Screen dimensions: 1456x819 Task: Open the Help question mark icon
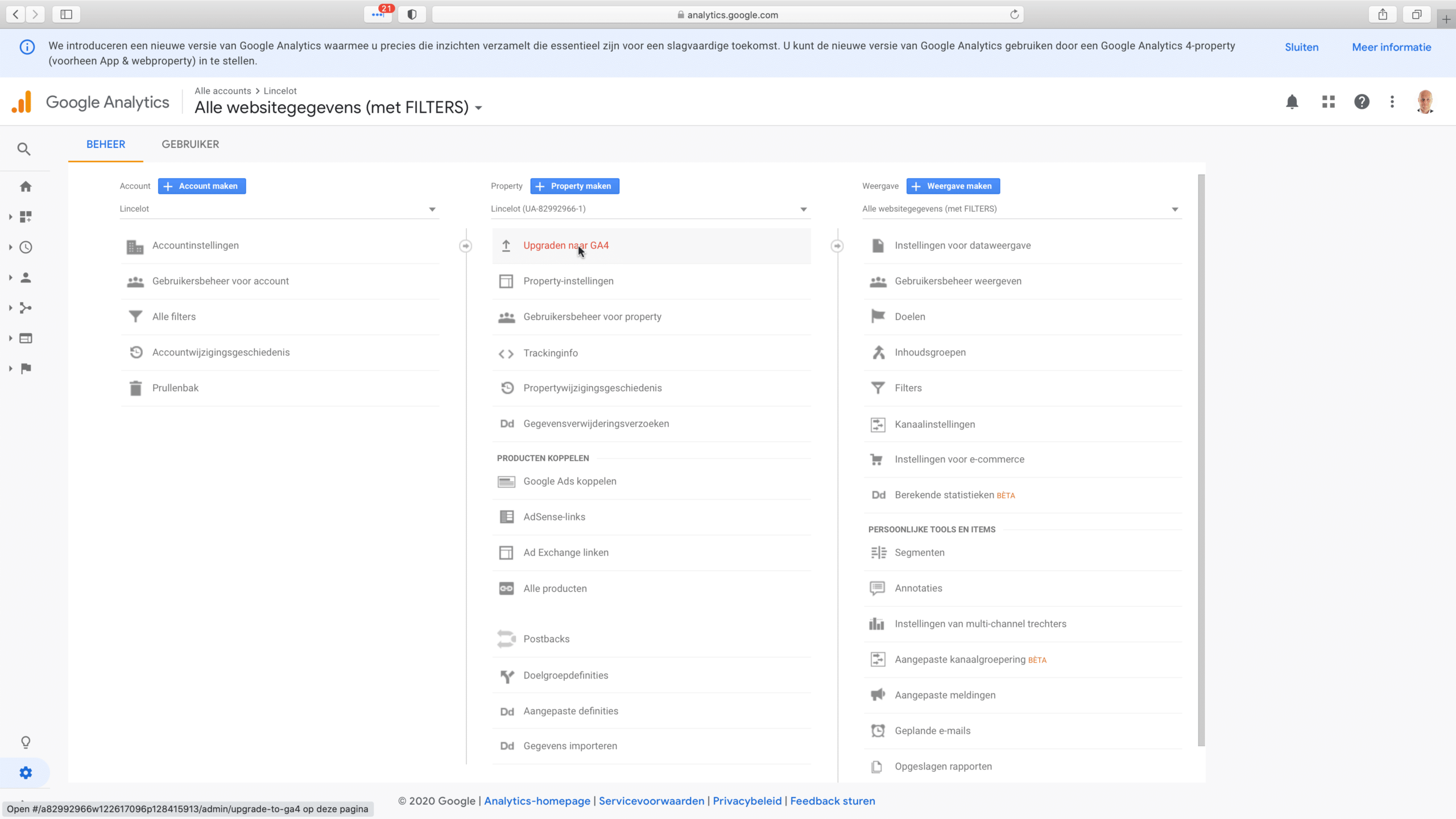[x=1362, y=102]
